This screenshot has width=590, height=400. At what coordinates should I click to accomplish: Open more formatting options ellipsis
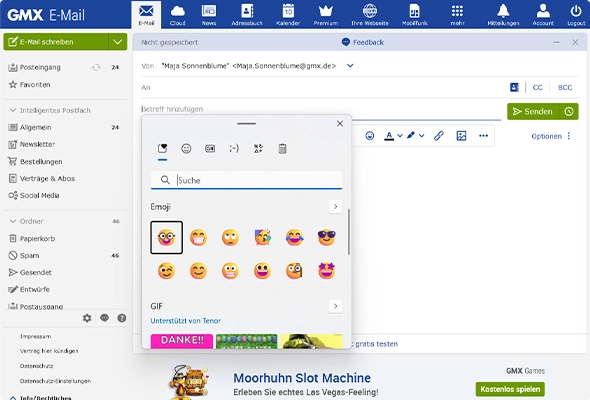click(484, 136)
